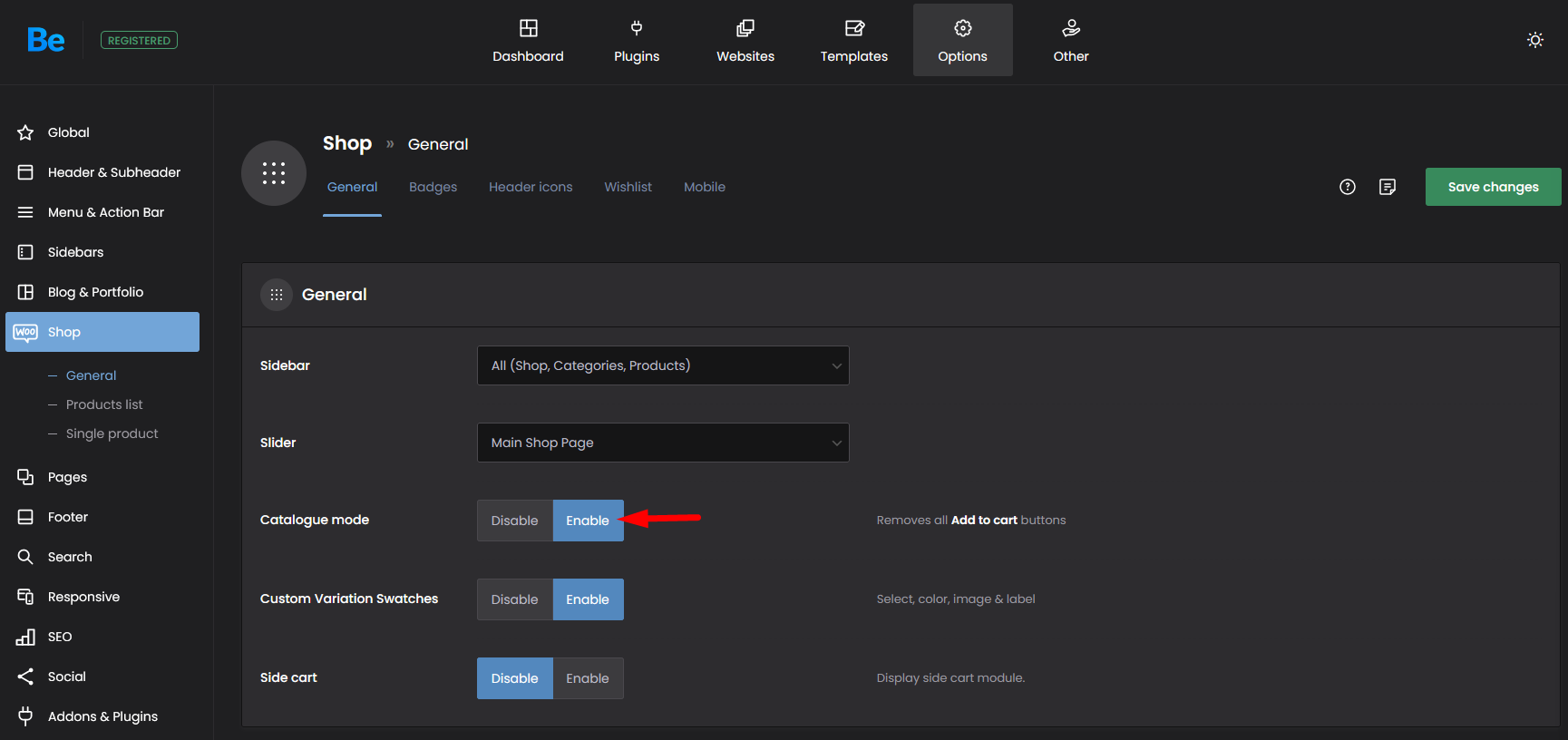This screenshot has width=1568, height=740.
Task: Open General submenu item in sidebar
Action: pyautogui.click(x=91, y=375)
